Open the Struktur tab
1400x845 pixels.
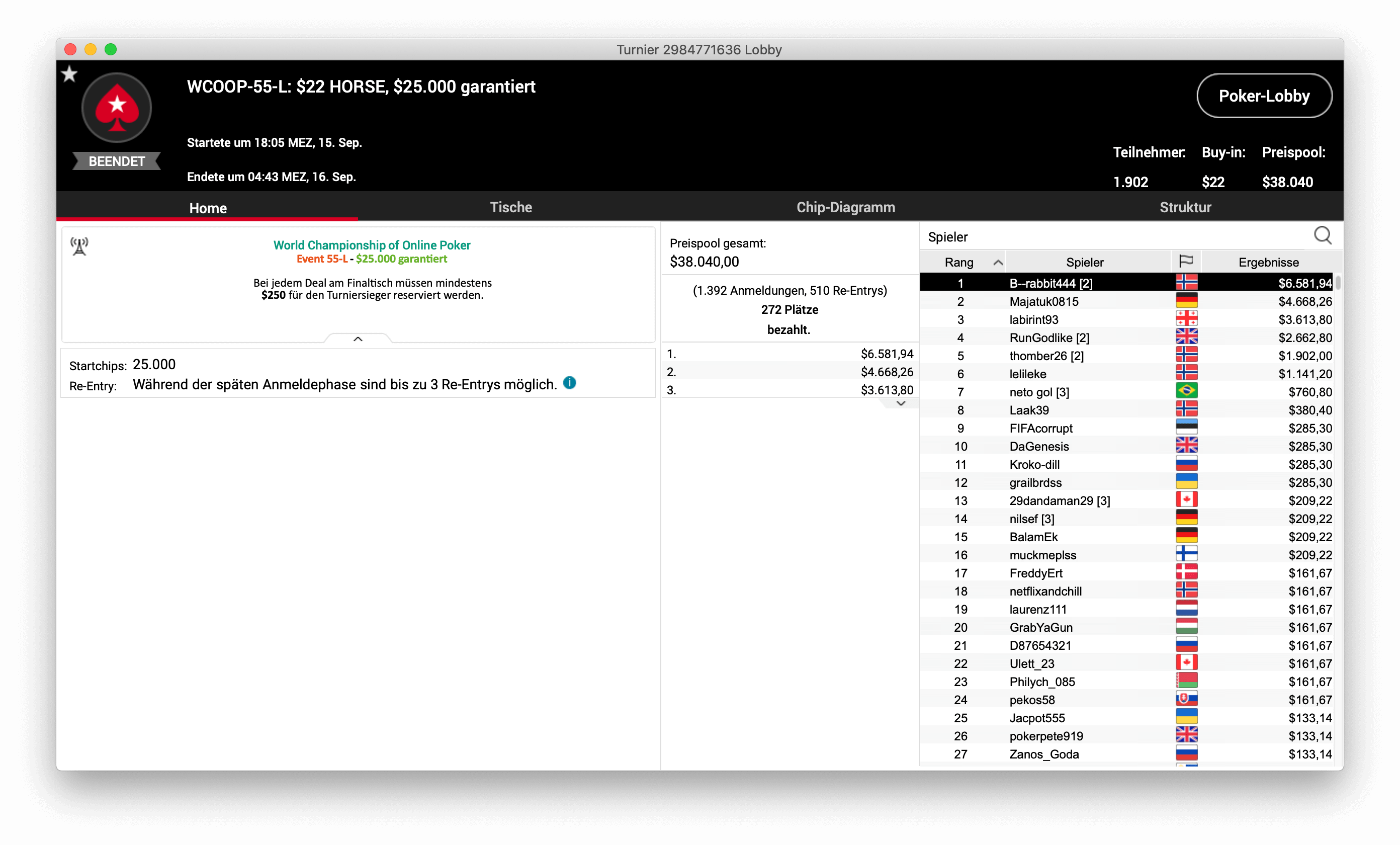[x=1185, y=207]
